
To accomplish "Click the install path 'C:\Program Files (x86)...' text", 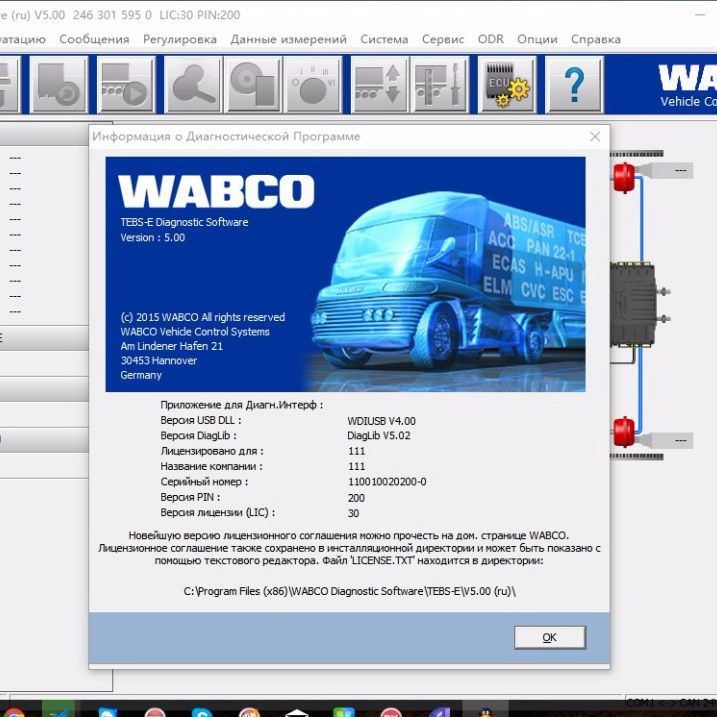I will [349, 591].
